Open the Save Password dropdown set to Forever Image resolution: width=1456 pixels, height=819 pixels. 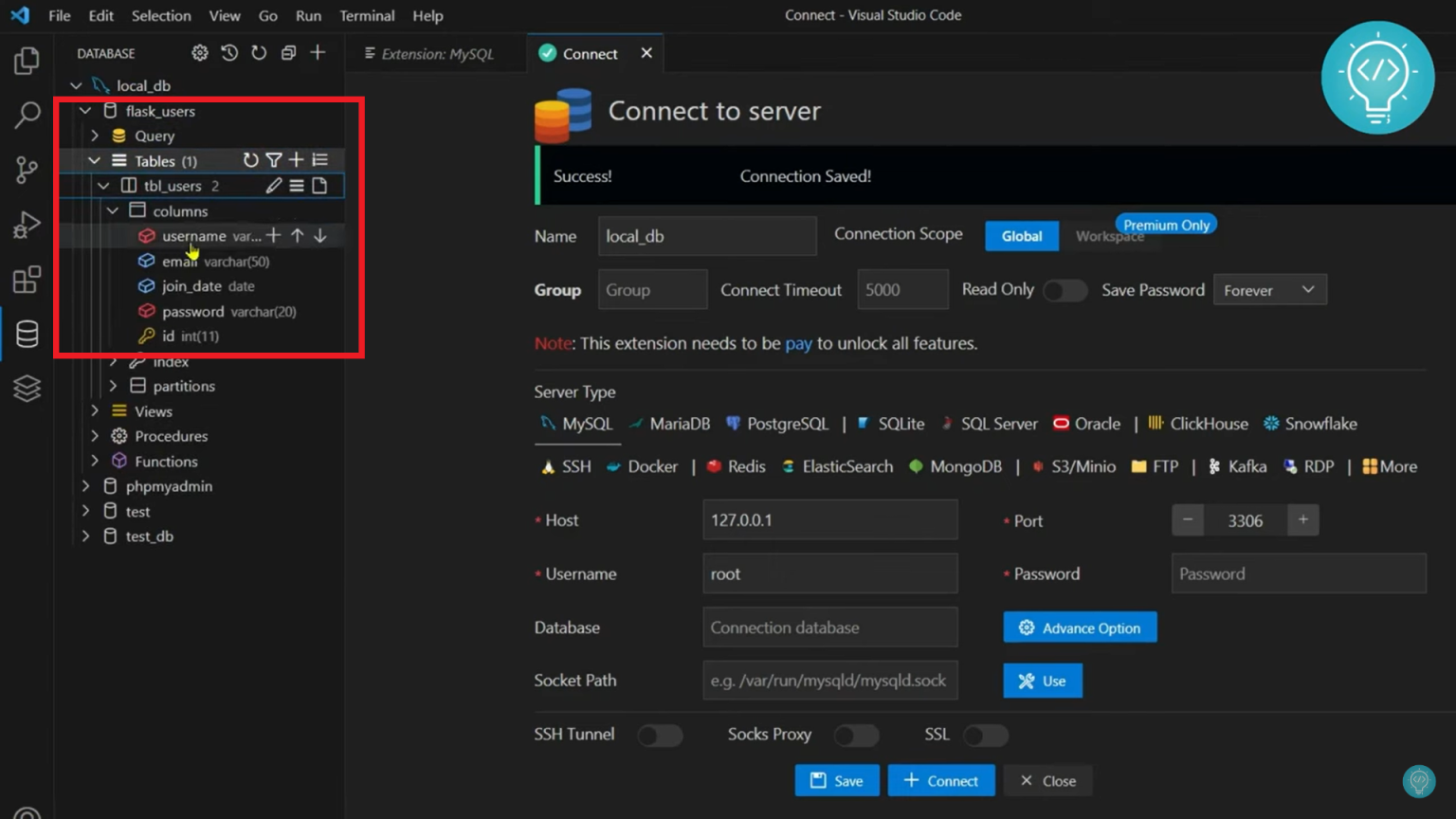tap(1269, 289)
